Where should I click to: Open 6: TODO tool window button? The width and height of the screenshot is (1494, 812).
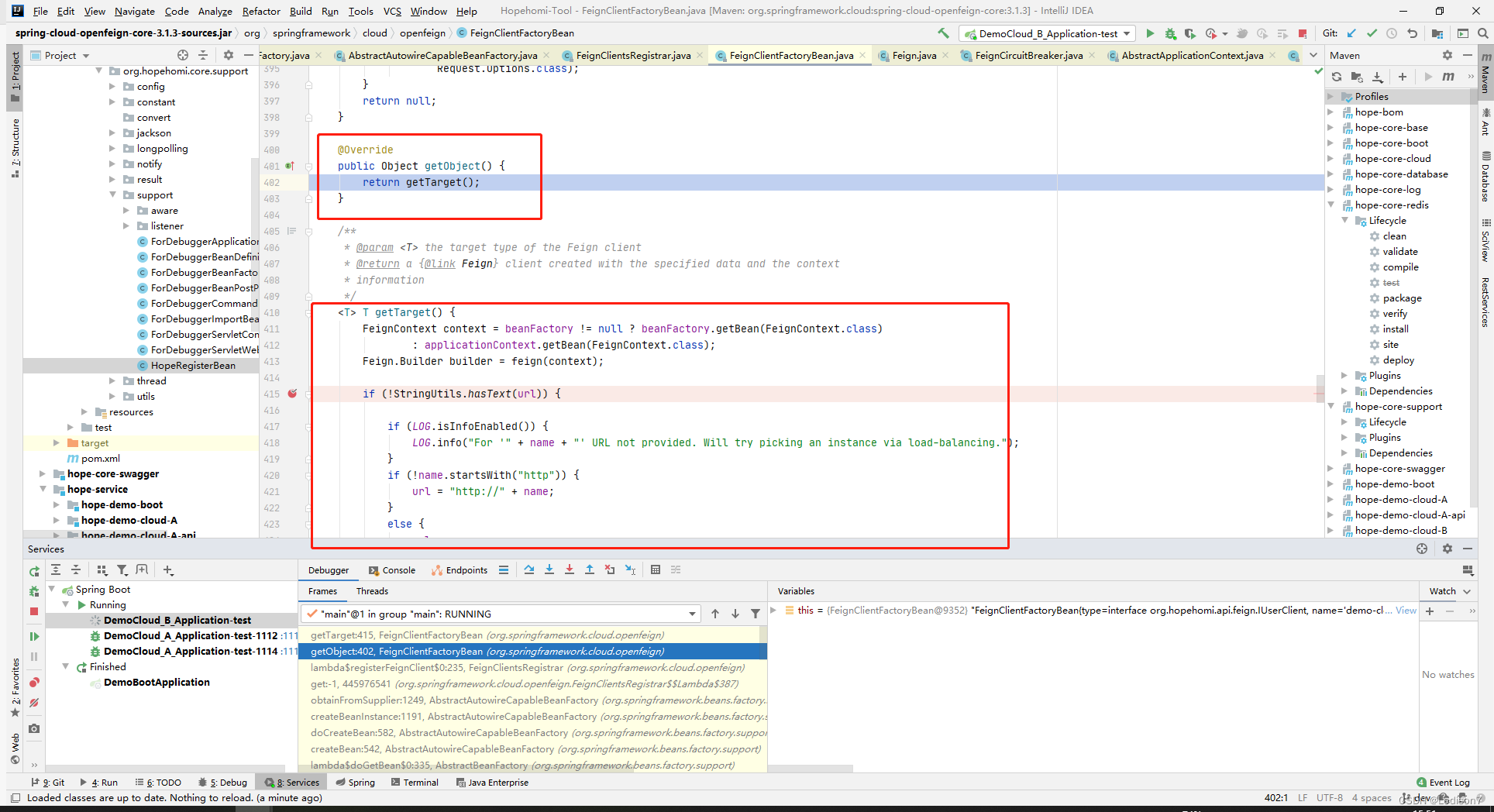(158, 782)
